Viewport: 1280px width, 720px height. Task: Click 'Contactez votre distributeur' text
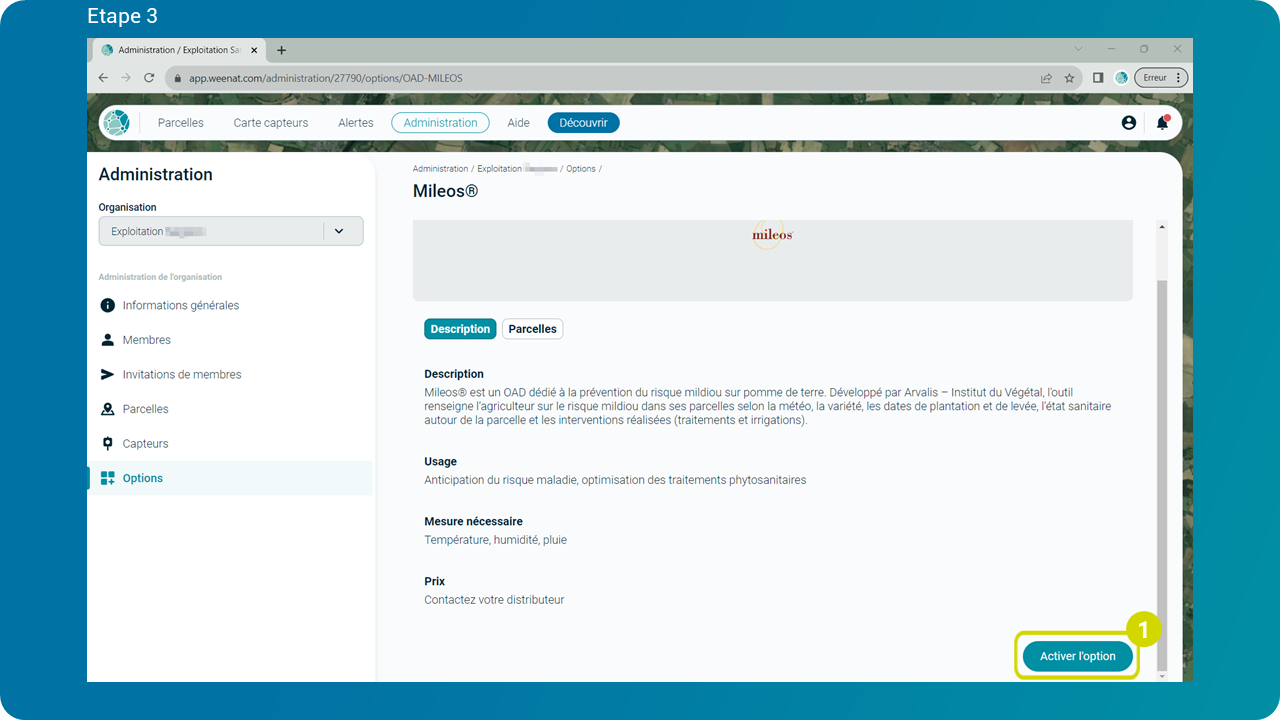(494, 600)
